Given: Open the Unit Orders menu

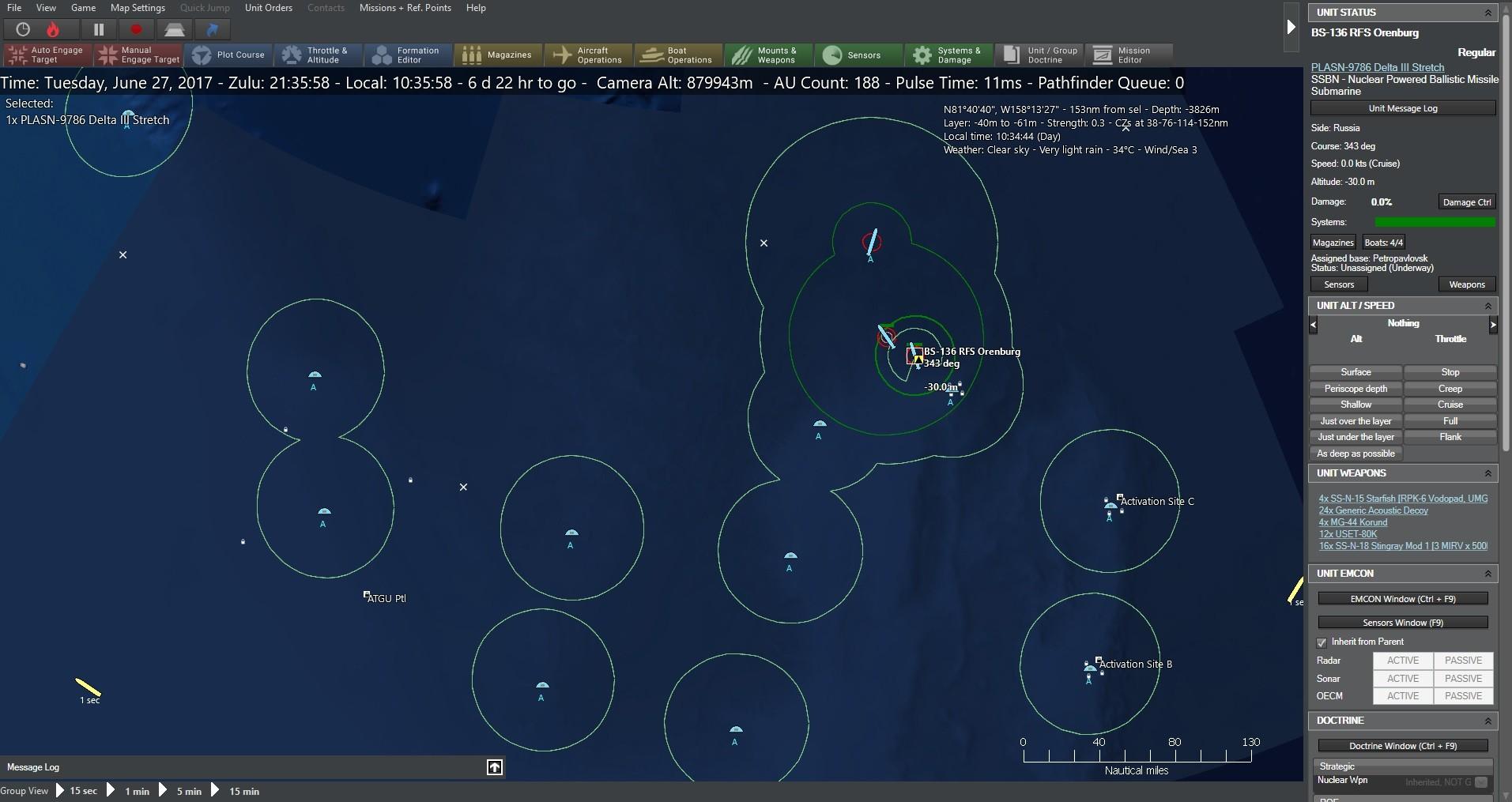Looking at the screenshot, I should tap(268, 8).
